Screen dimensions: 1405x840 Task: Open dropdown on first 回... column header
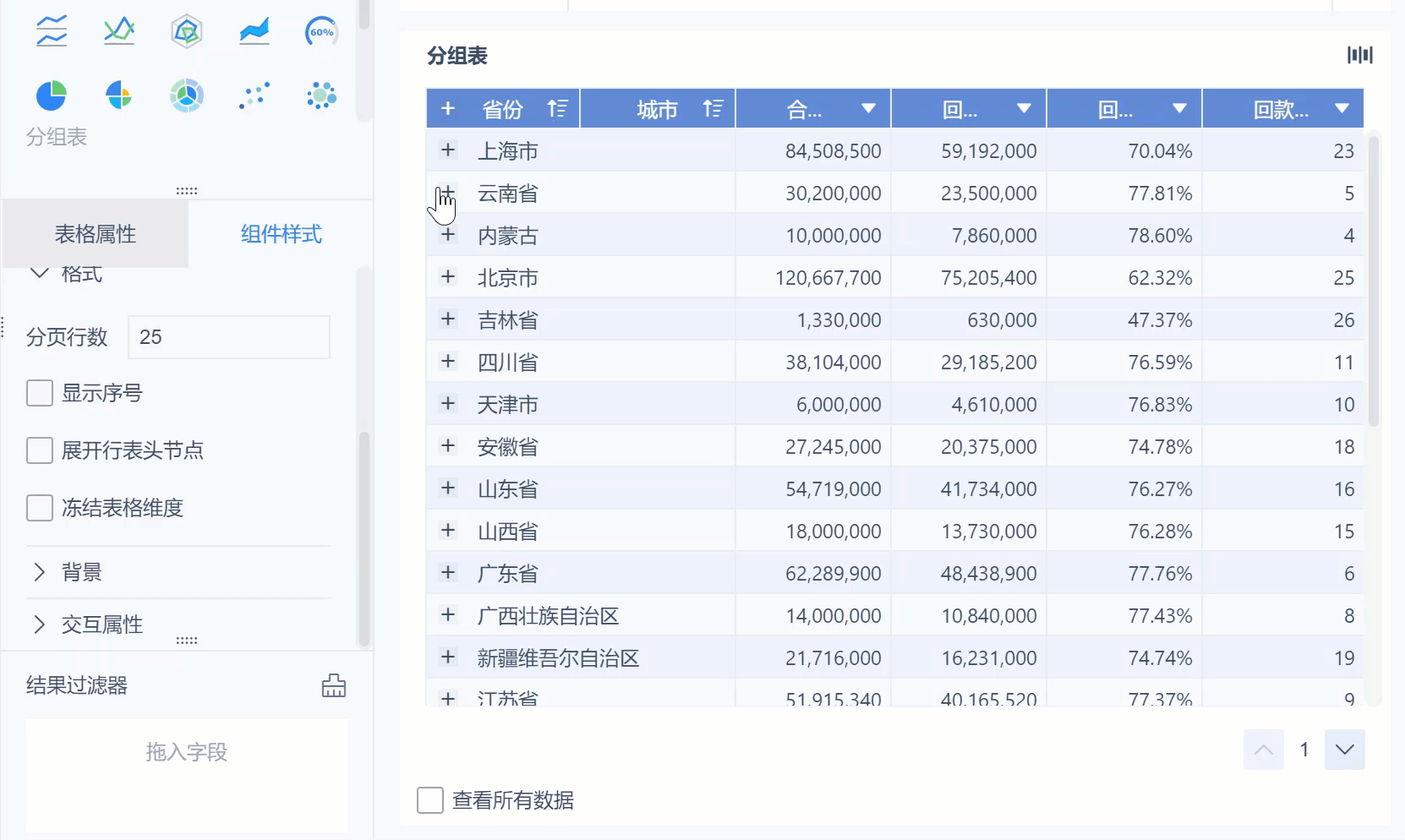(x=1024, y=109)
